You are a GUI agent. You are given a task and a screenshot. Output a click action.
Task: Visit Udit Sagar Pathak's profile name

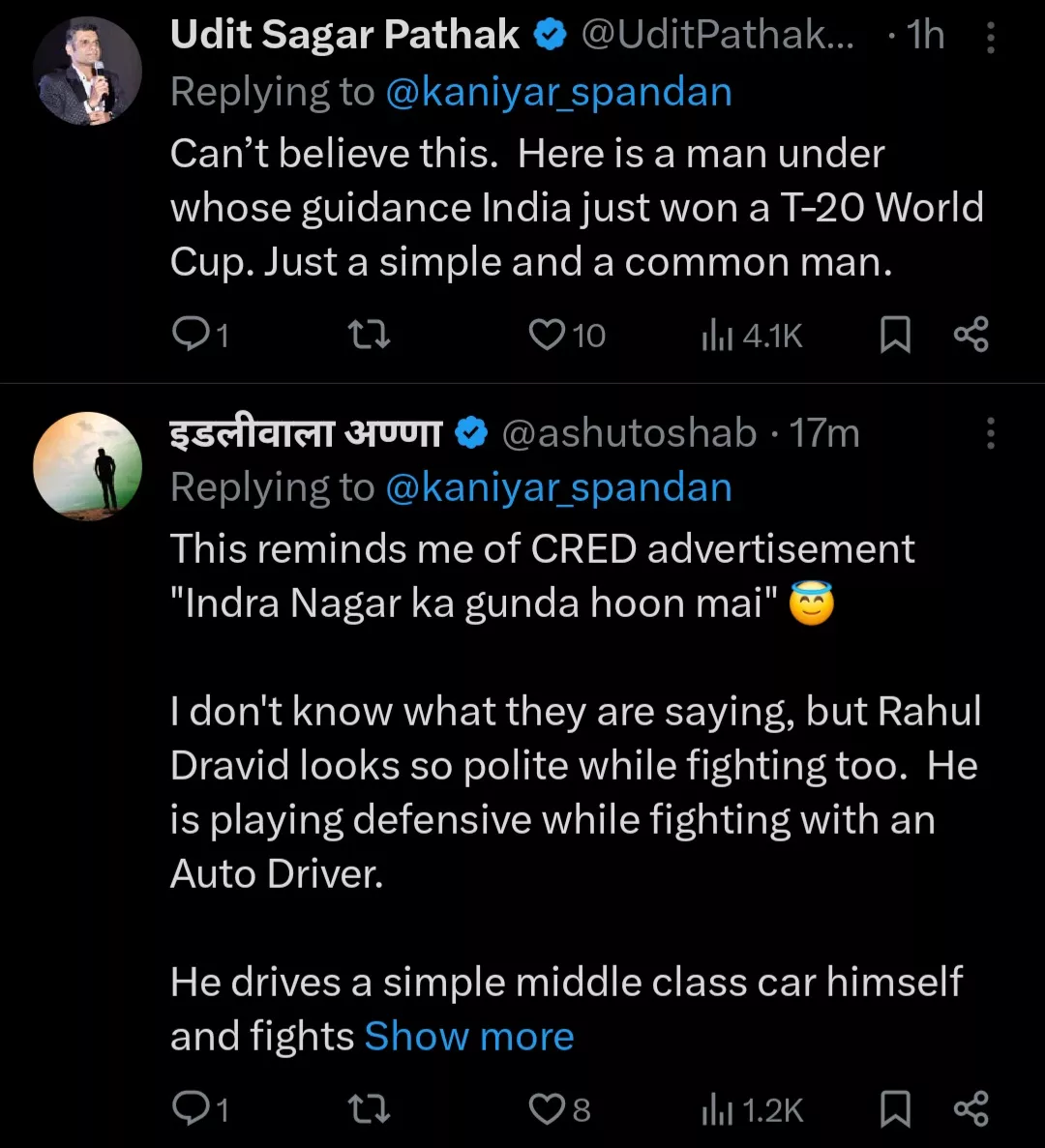[x=344, y=36]
